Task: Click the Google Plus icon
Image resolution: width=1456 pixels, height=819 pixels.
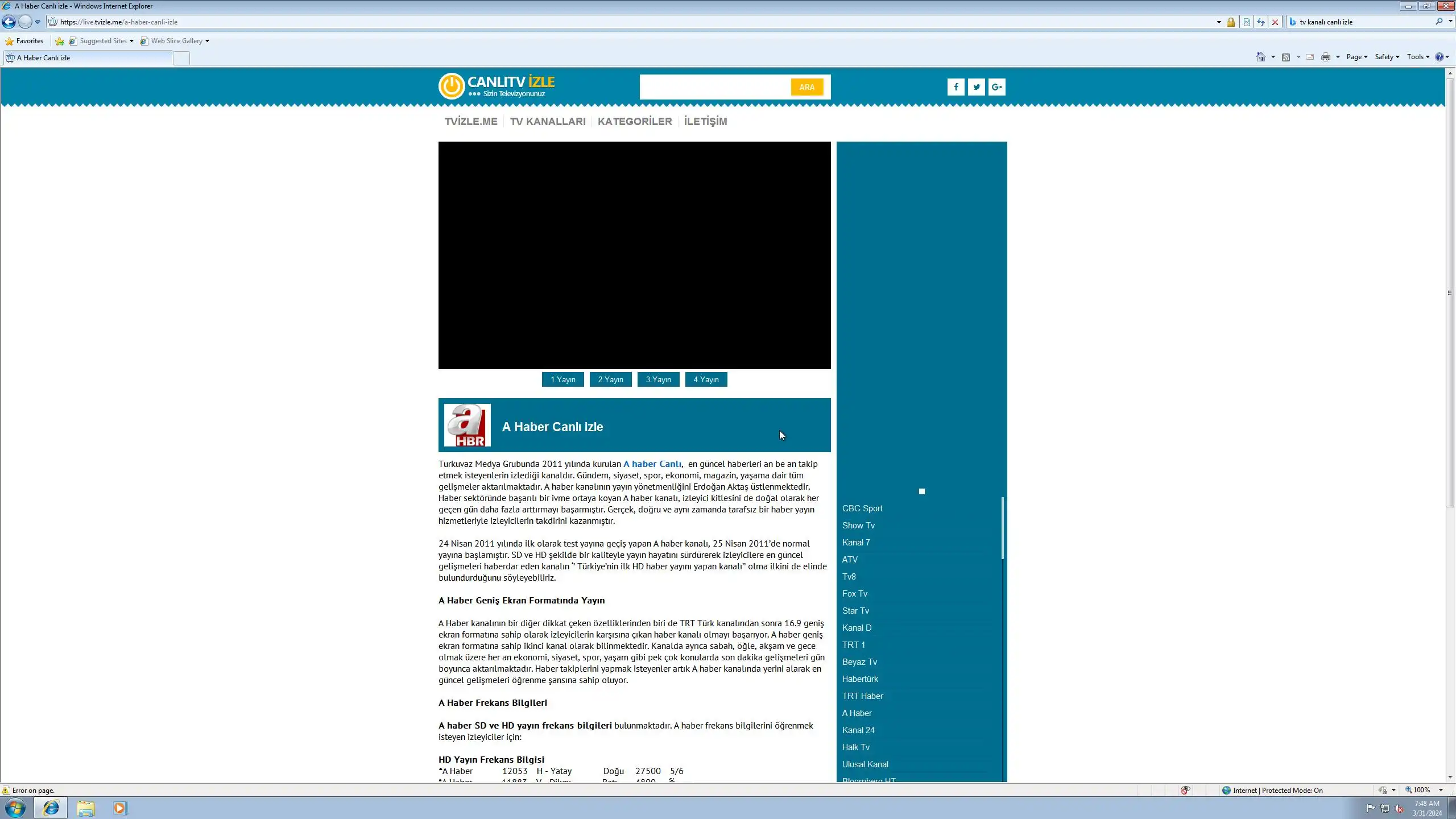Action: coord(996,87)
